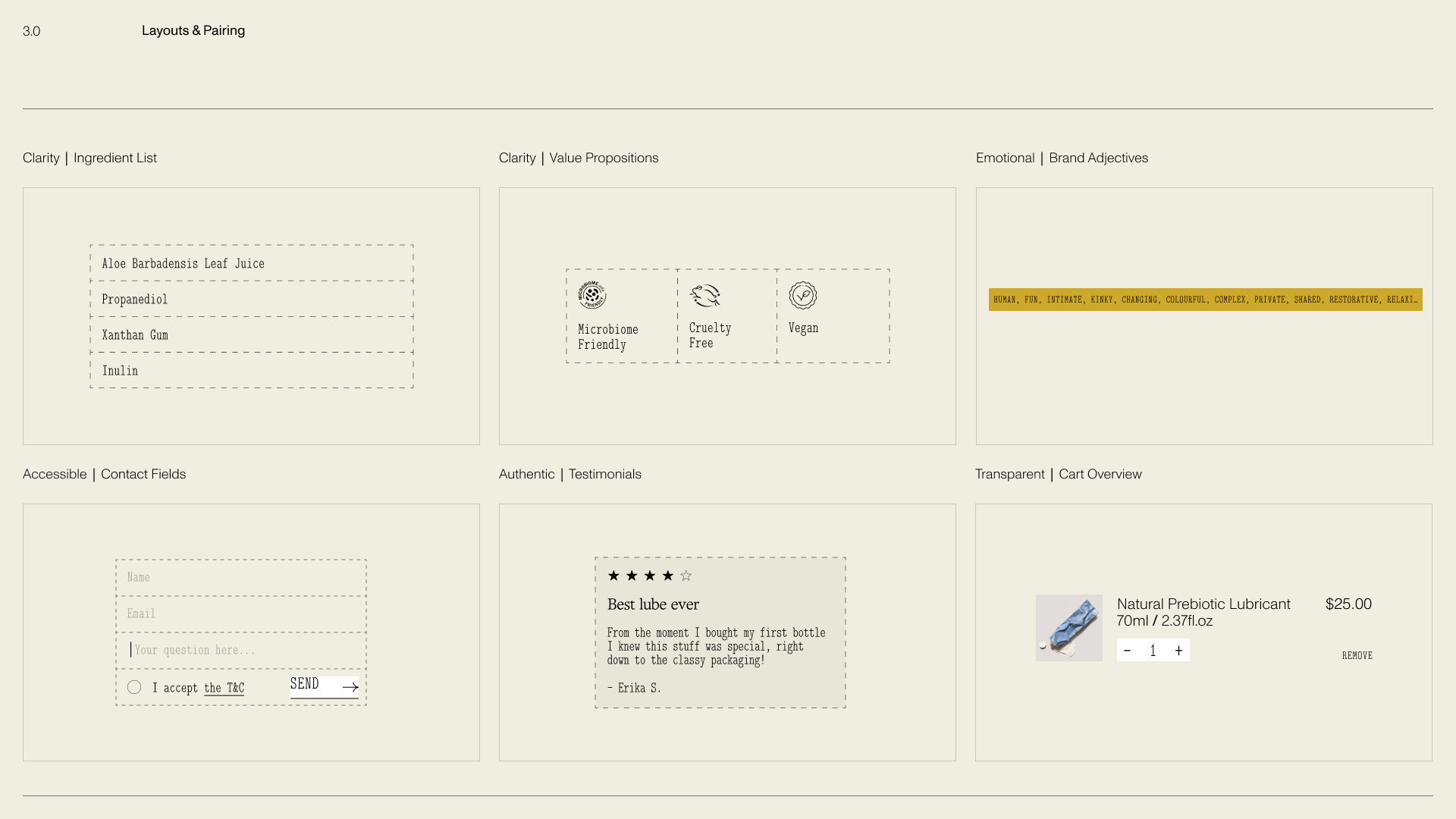
Task: Click the quantity number field in the cart
Action: point(1153,650)
